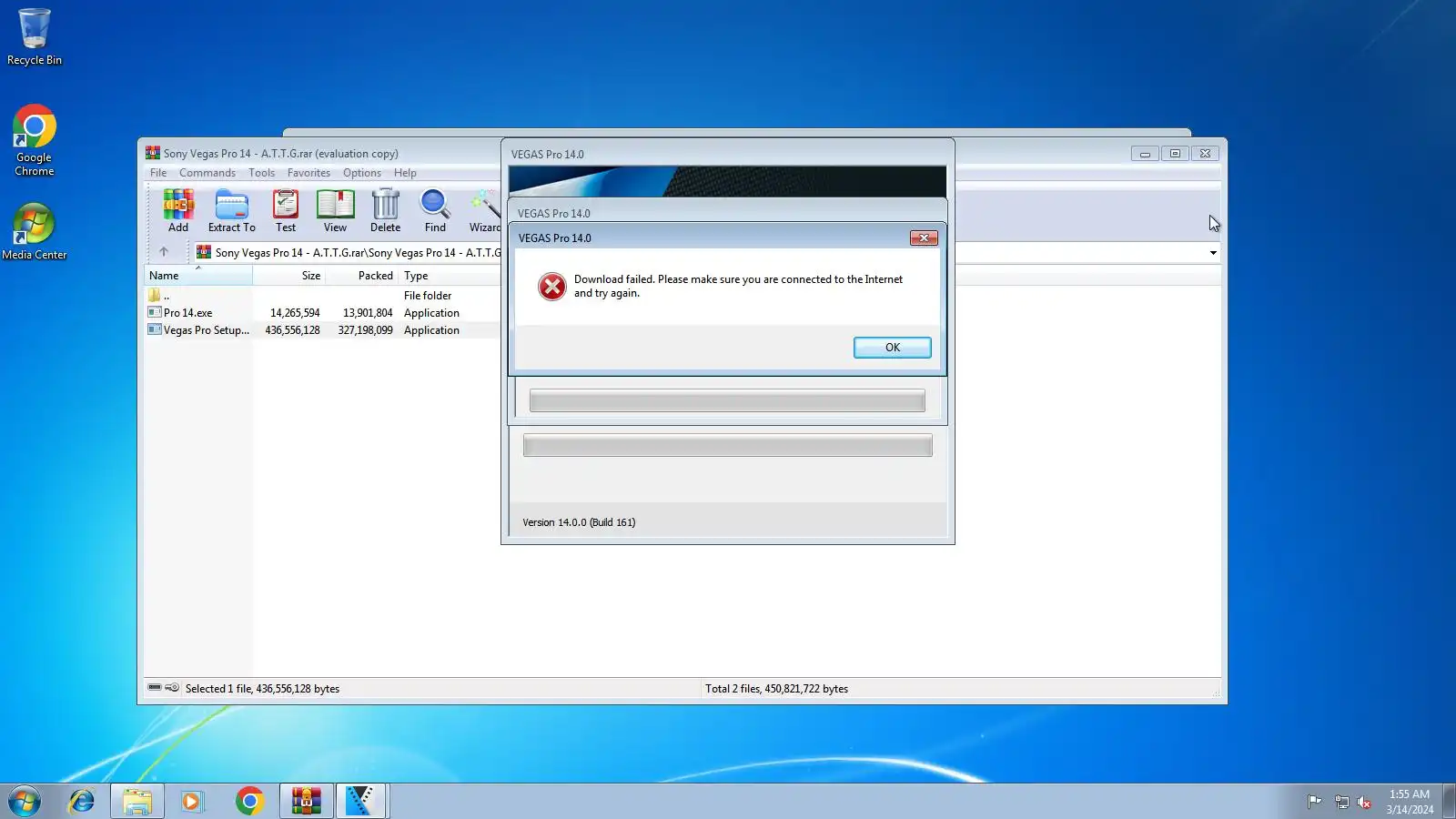This screenshot has height=819, width=1456.
Task: Click network tray icon
Action: click(x=1341, y=802)
